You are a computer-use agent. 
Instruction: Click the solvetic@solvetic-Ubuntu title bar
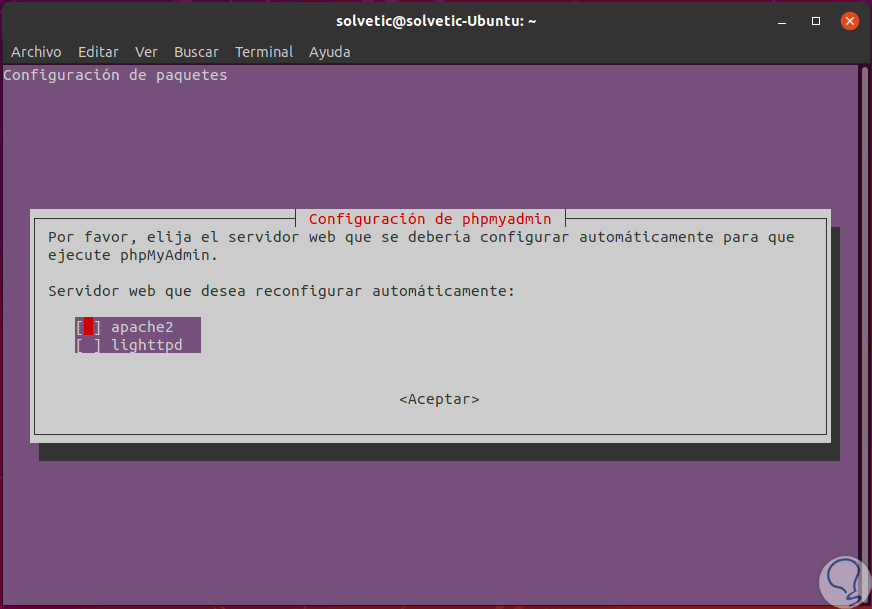436,21
